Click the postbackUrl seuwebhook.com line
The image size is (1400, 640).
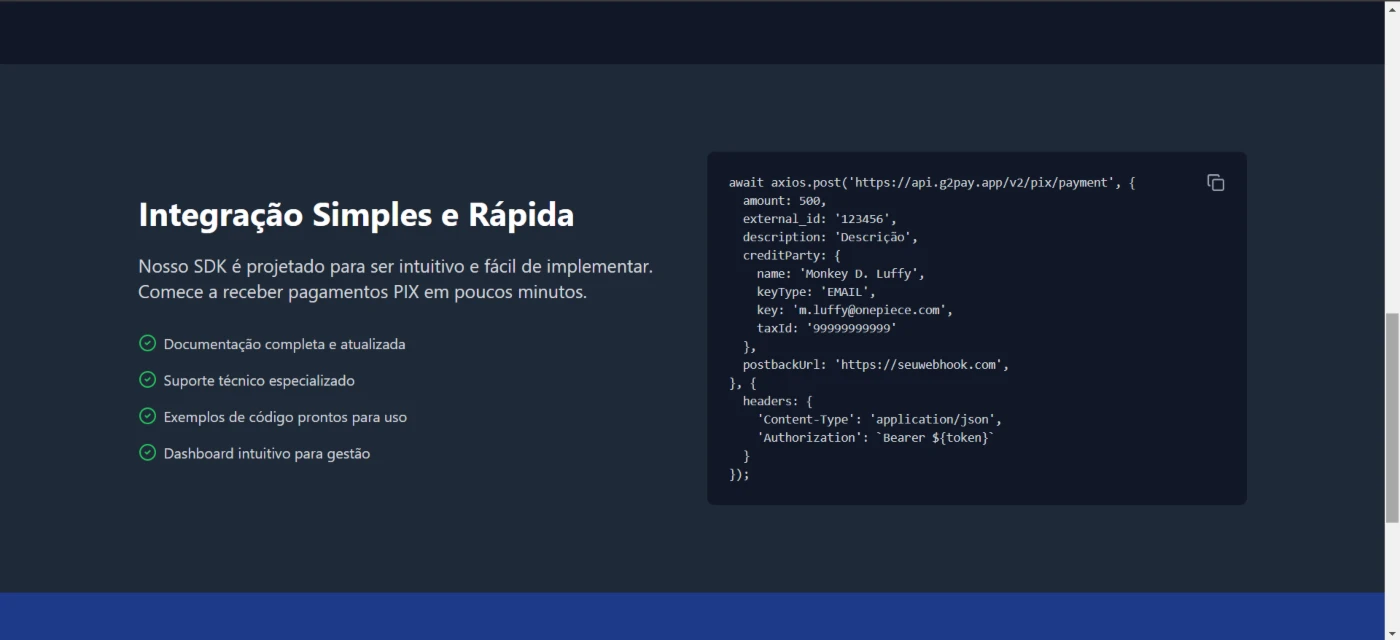click(x=875, y=365)
